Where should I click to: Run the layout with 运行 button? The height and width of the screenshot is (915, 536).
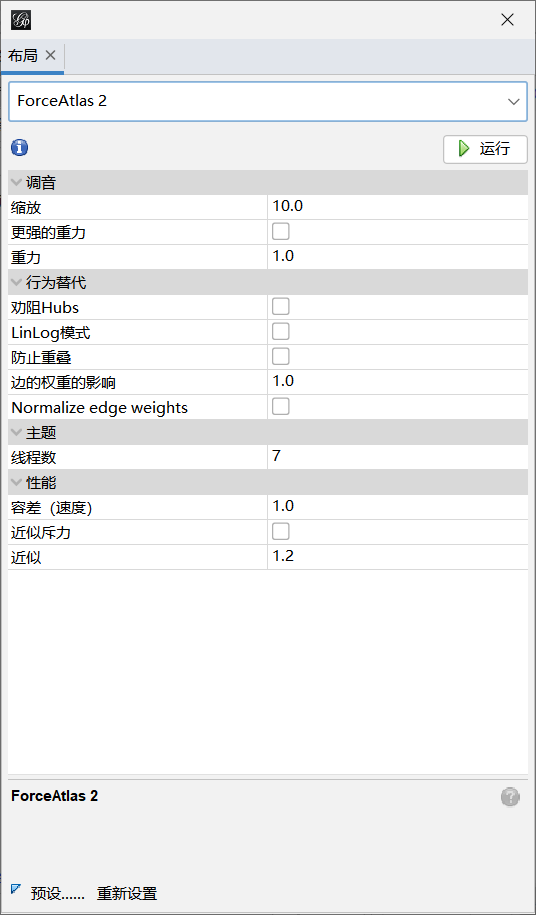click(x=485, y=149)
